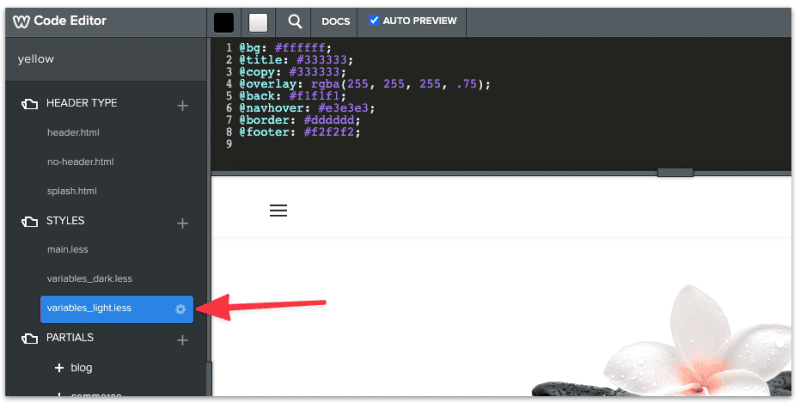Image resolution: width=800 pixels, height=404 pixels.
Task: Open the hamburger menu in preview
Action: (278, 210)
